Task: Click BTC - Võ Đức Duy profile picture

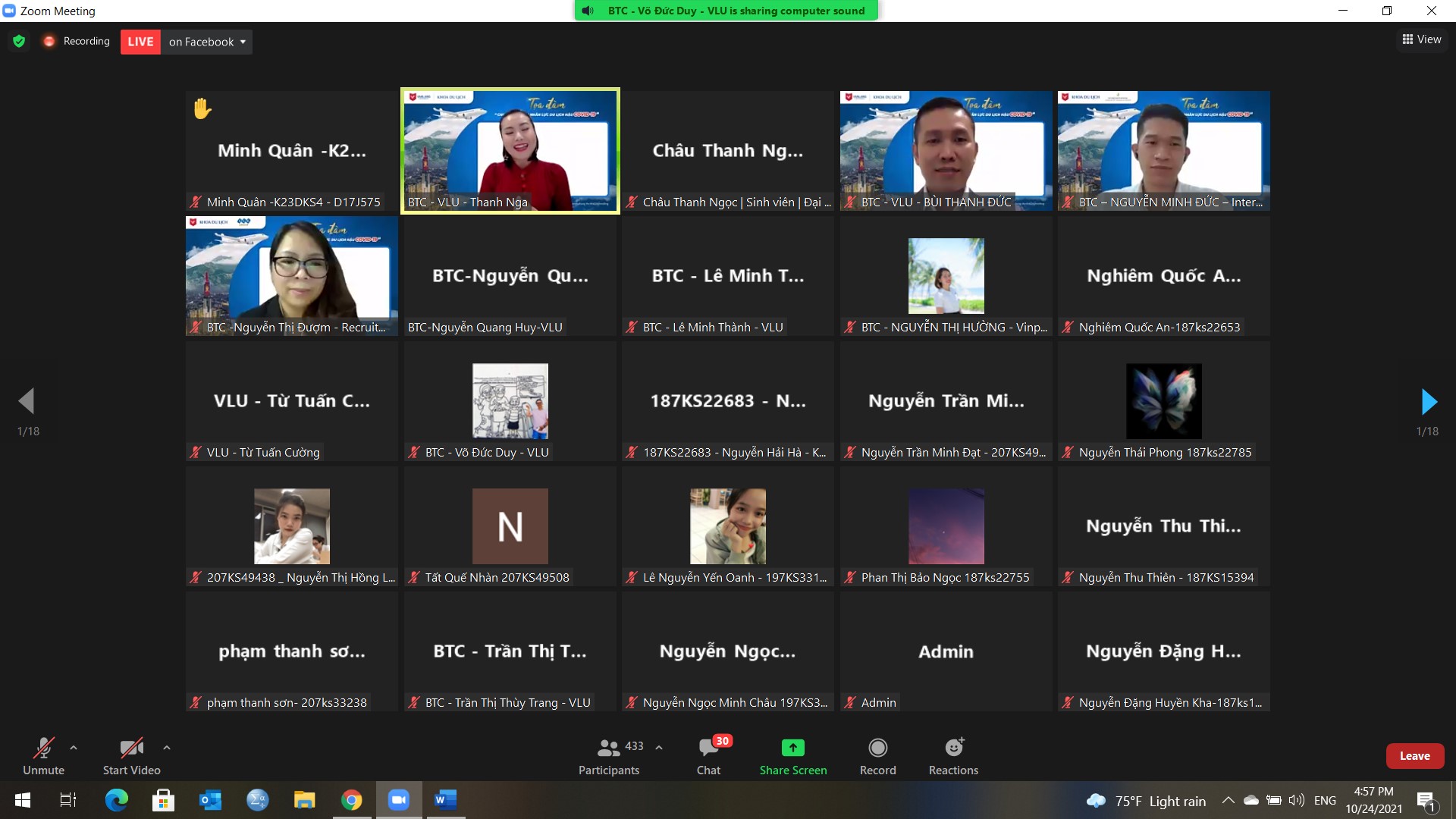Action: pos(510,401)
